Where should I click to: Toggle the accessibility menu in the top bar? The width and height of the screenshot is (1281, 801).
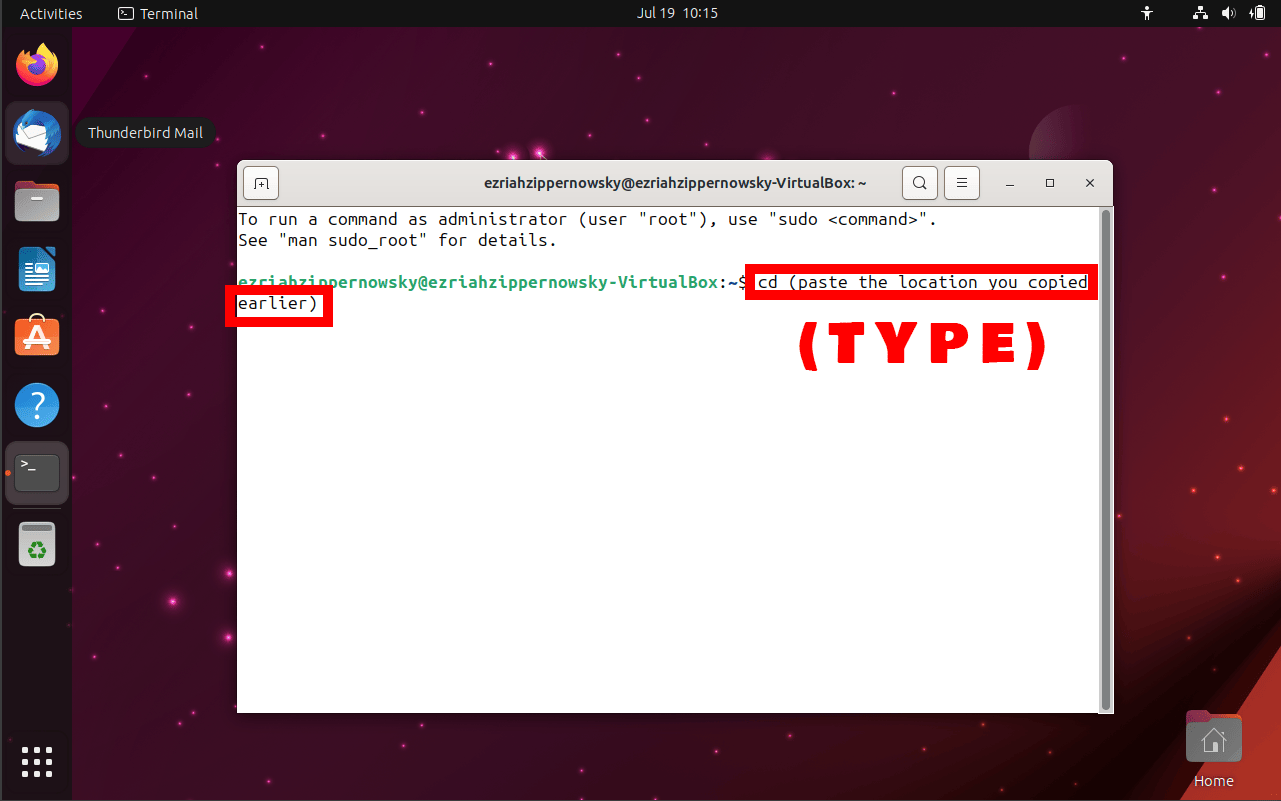pos(1147,13)
